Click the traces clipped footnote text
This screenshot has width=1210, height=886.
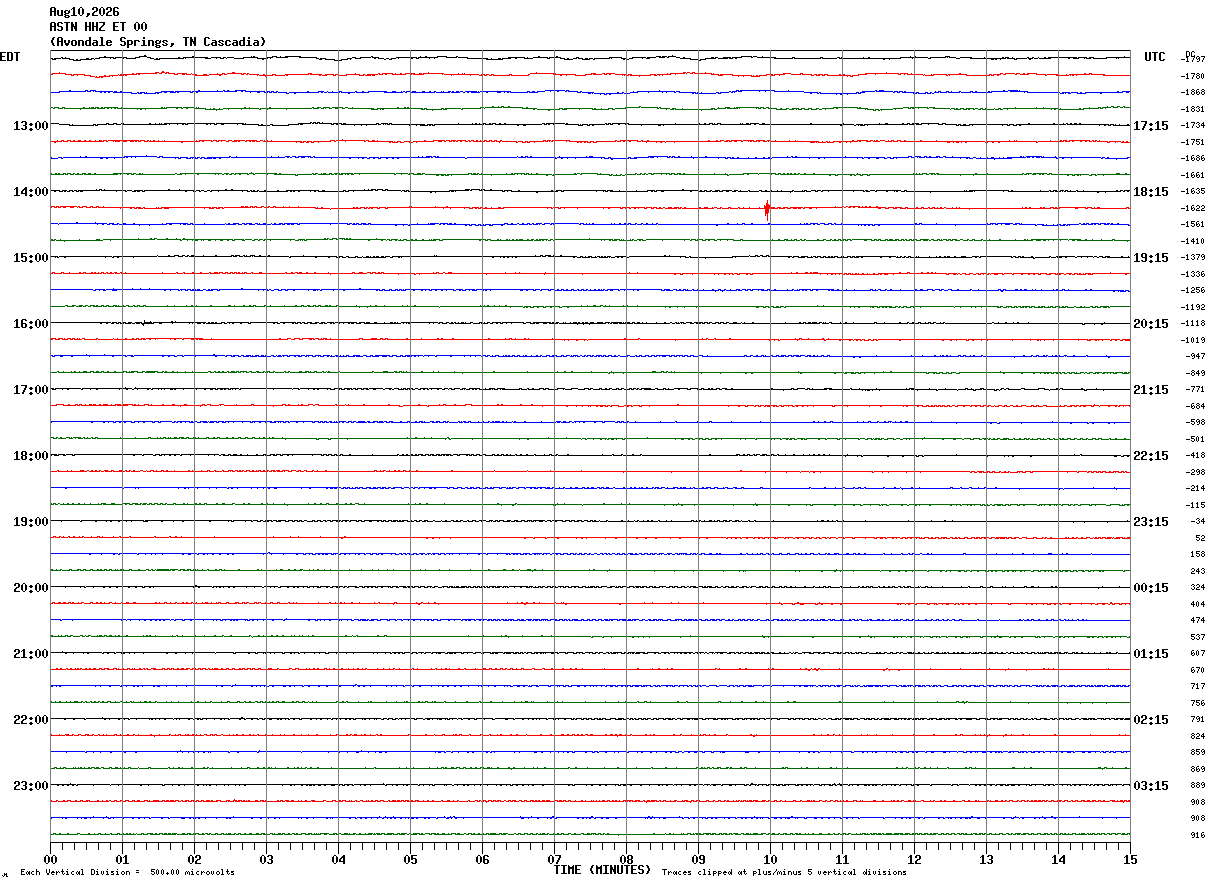784,873
